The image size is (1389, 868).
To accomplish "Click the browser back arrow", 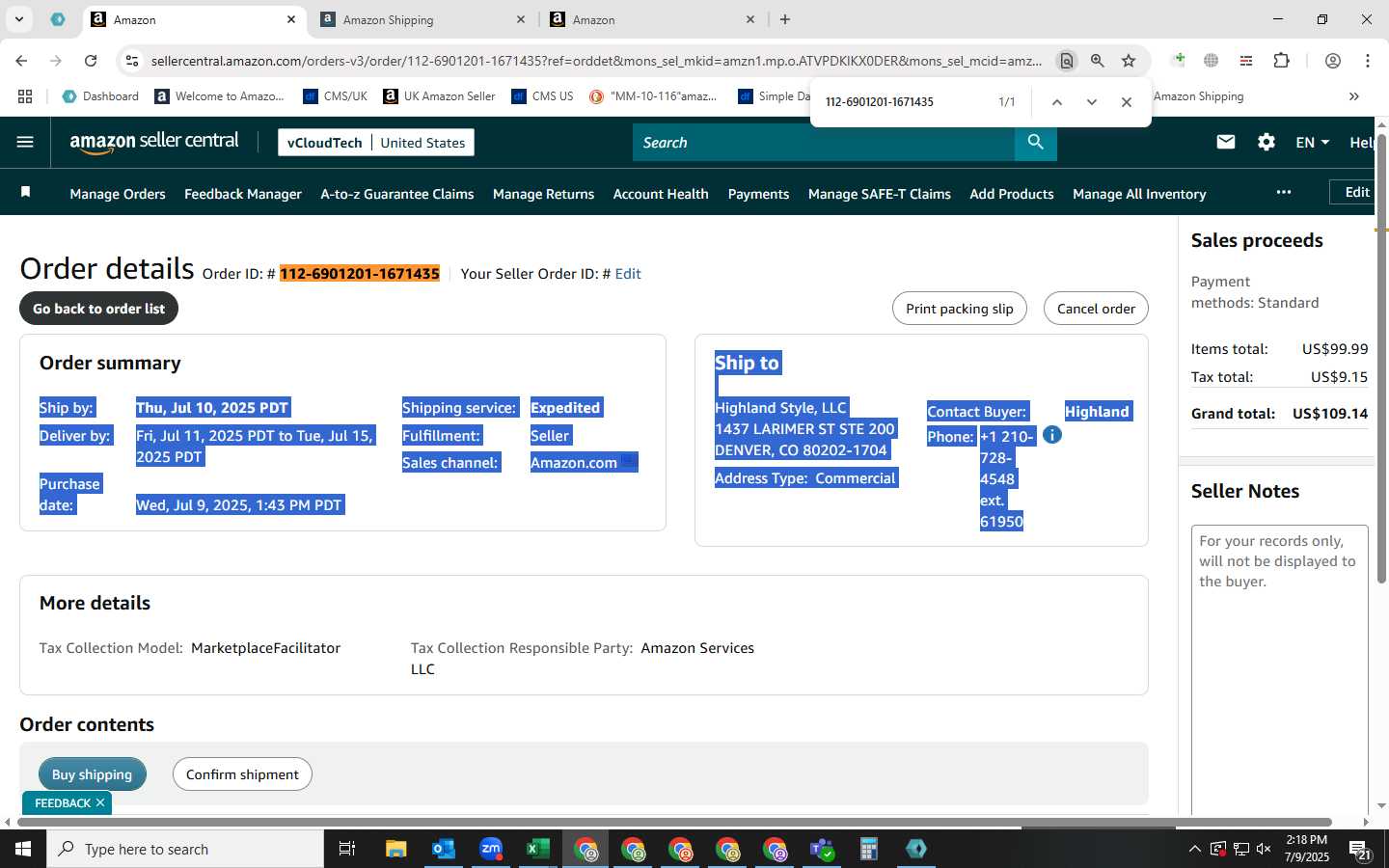I will point(21,61).
